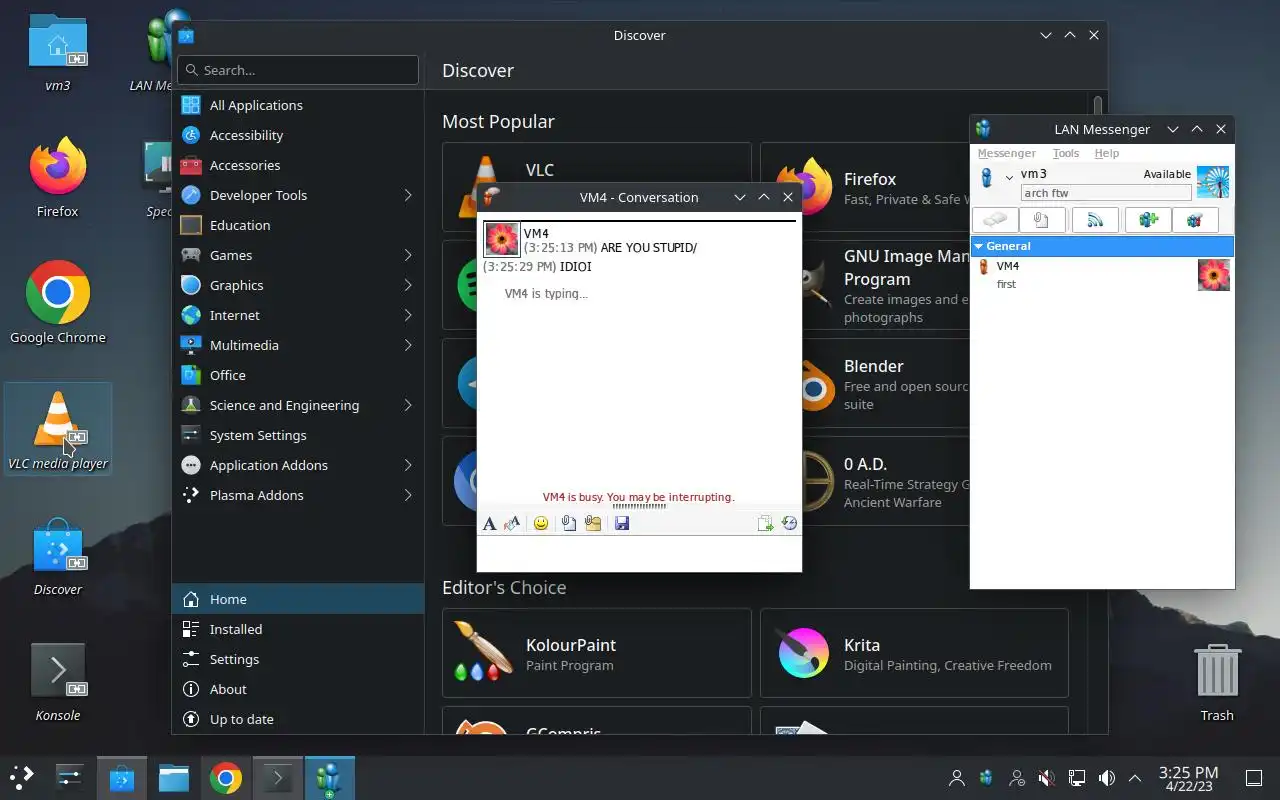This screenshot has width=1280, height=800.
Task: Send a folder via paperclip folder icon
Action: coord(593,523)
